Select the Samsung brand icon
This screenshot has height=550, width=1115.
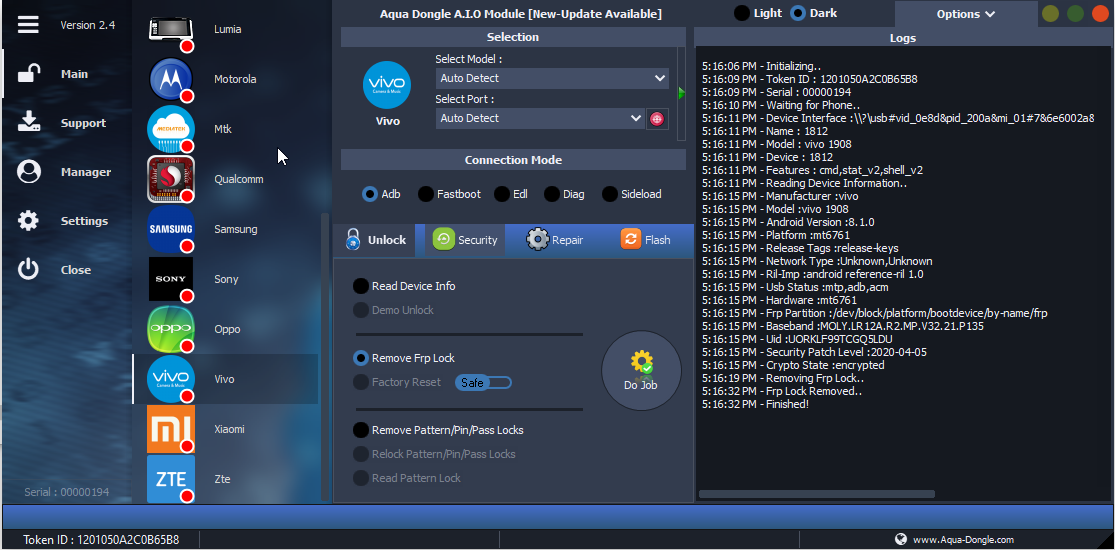click(170, 229)
